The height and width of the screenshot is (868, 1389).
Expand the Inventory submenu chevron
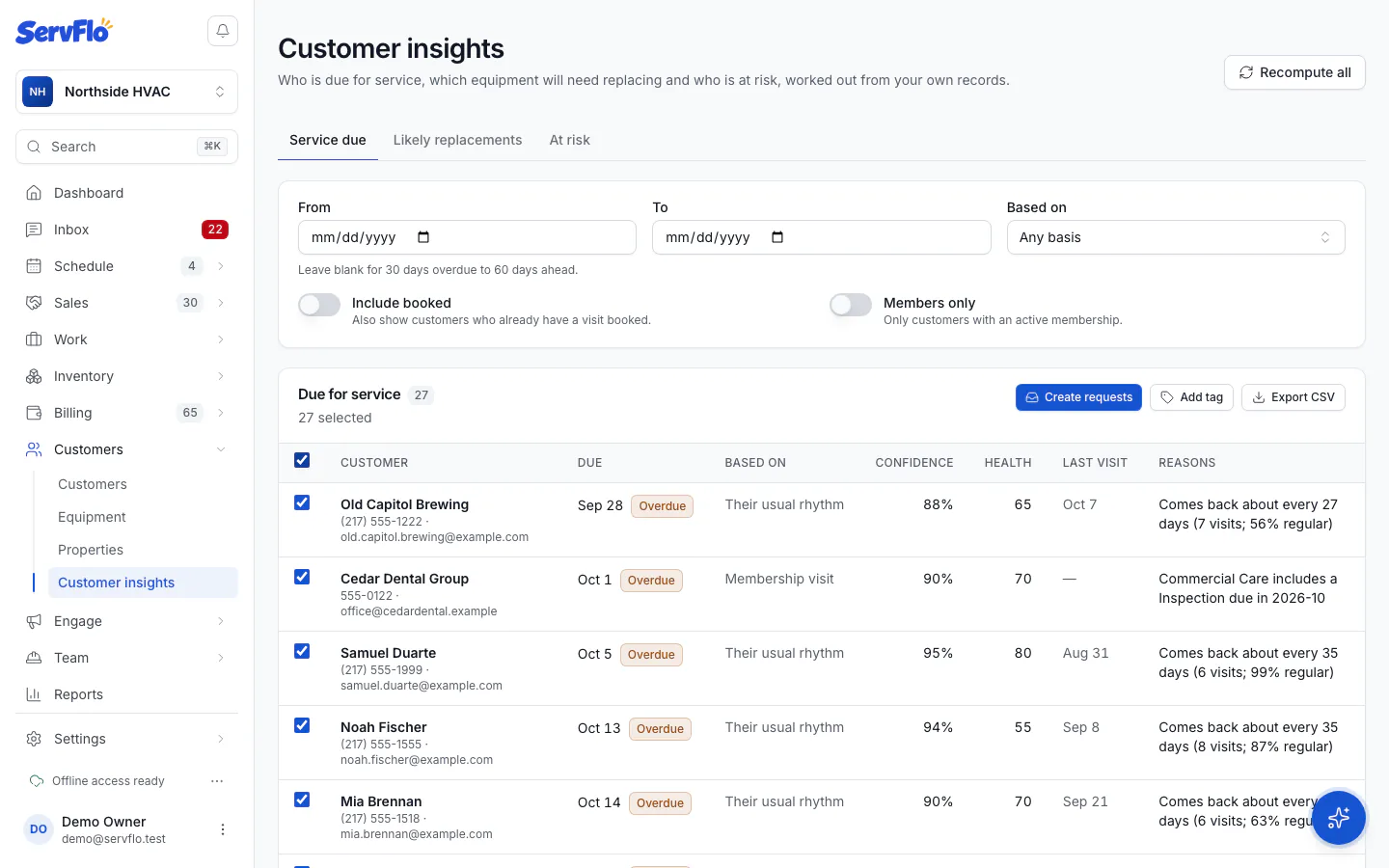pos(221,376)
